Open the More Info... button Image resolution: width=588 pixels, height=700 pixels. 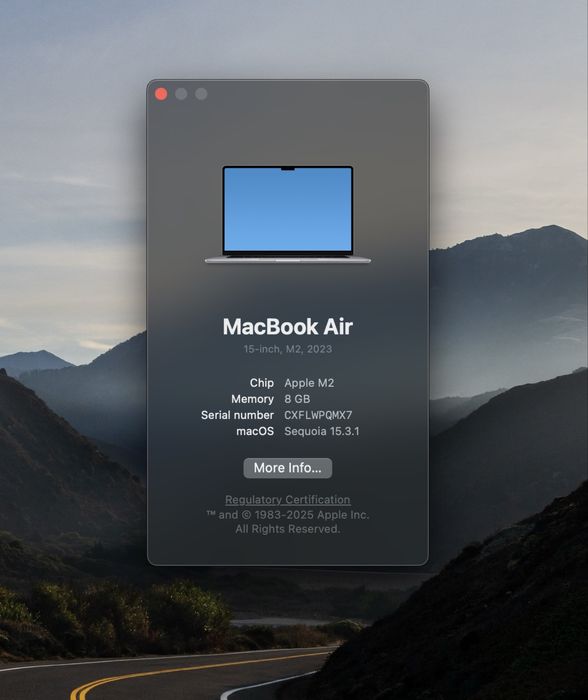(x=288, y=468)
